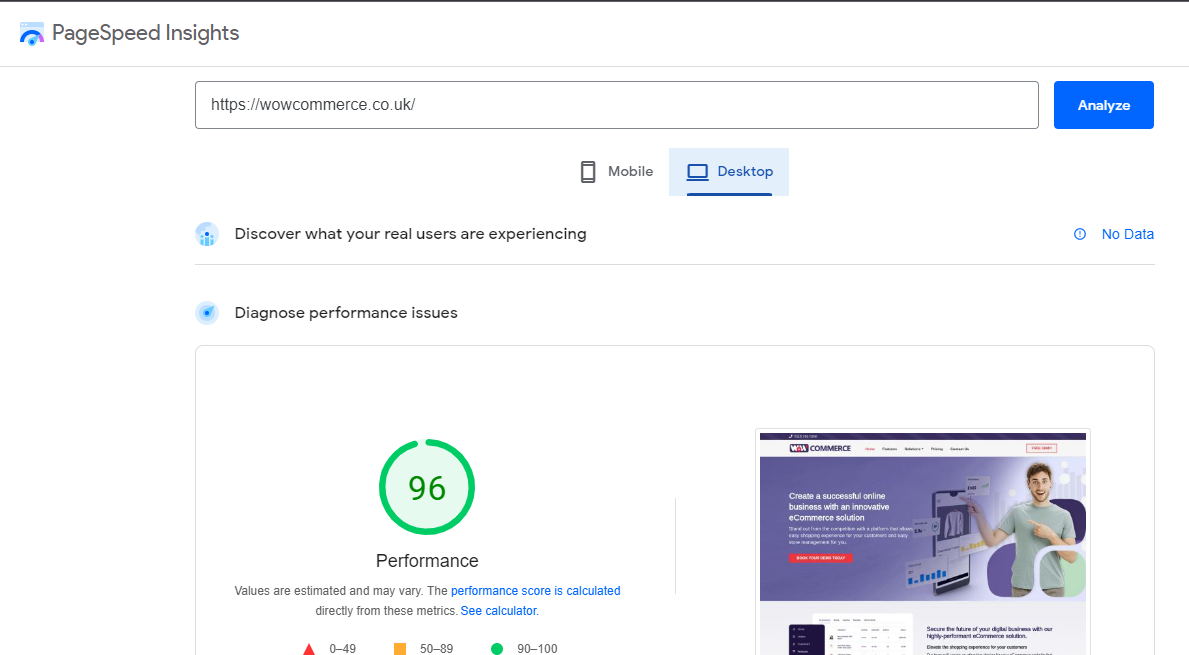The width and height of the screenshot is (1189, 655).
Task: Click the green circle 90–100 legend icon
Action: (x=497, y=649)
